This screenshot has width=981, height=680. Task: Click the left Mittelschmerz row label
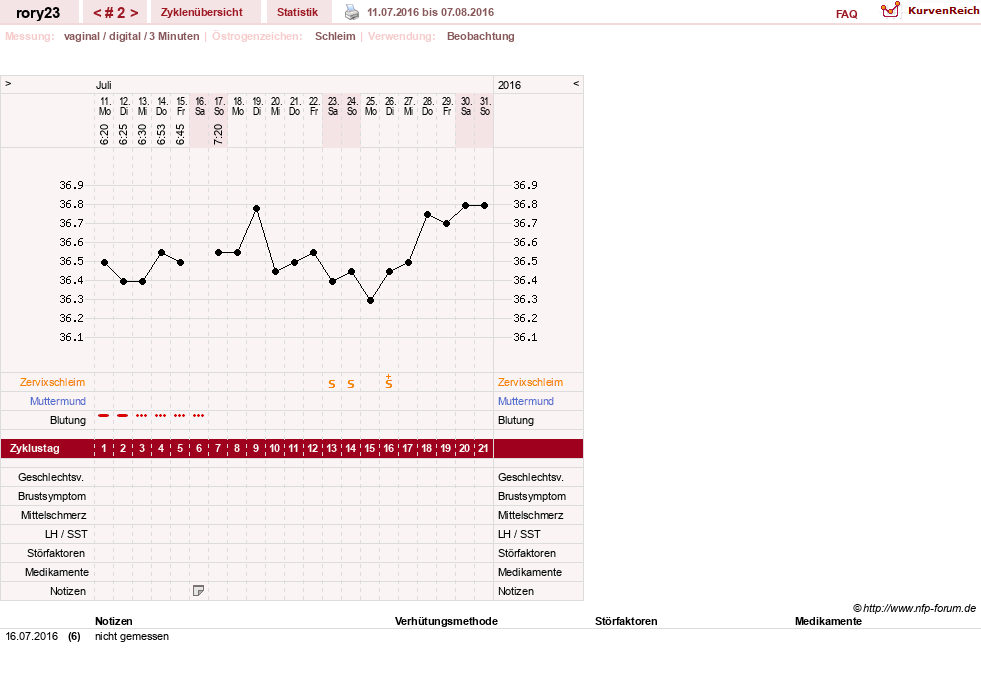tap(53, 515)
